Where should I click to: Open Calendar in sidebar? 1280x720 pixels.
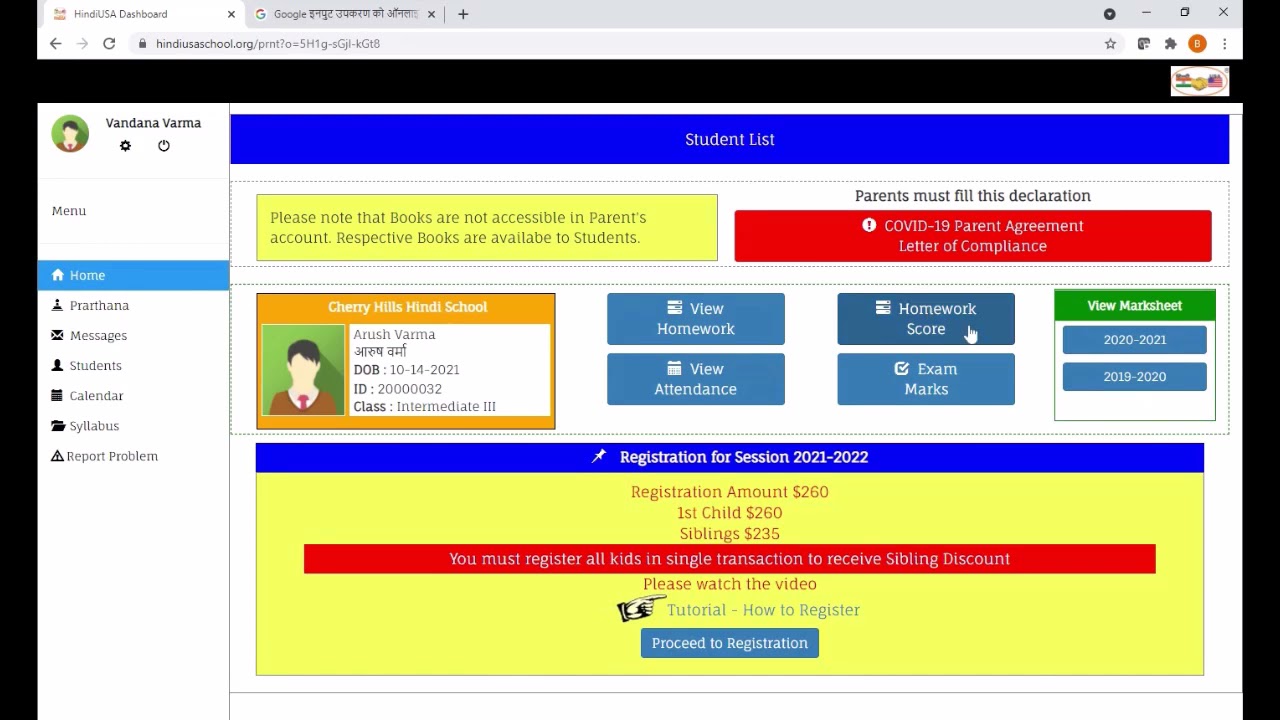pyautogui.click(x=133, y=395)
